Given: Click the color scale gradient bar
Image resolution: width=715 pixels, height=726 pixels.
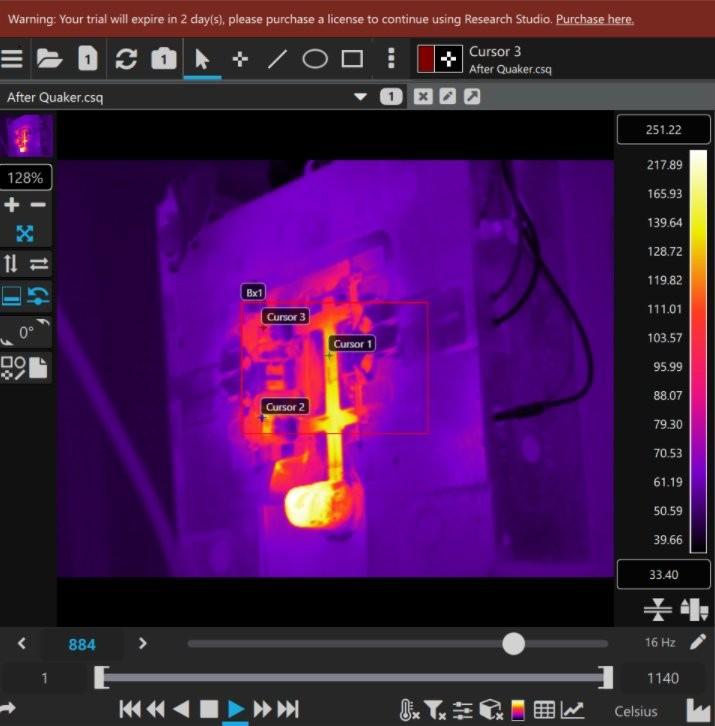Looking at the screenshot, I should [x=698, y=351].
